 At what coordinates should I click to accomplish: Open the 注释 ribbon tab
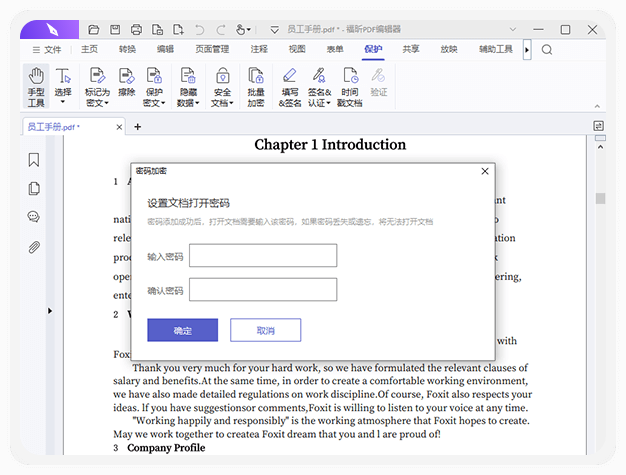click(259, 49)
